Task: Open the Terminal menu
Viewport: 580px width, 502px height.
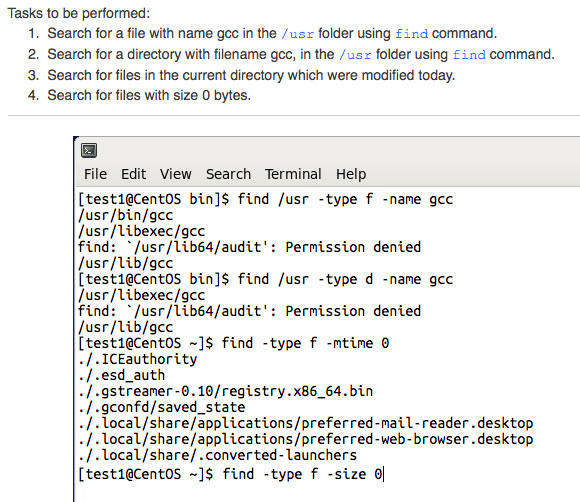Action: pos(293,174)
